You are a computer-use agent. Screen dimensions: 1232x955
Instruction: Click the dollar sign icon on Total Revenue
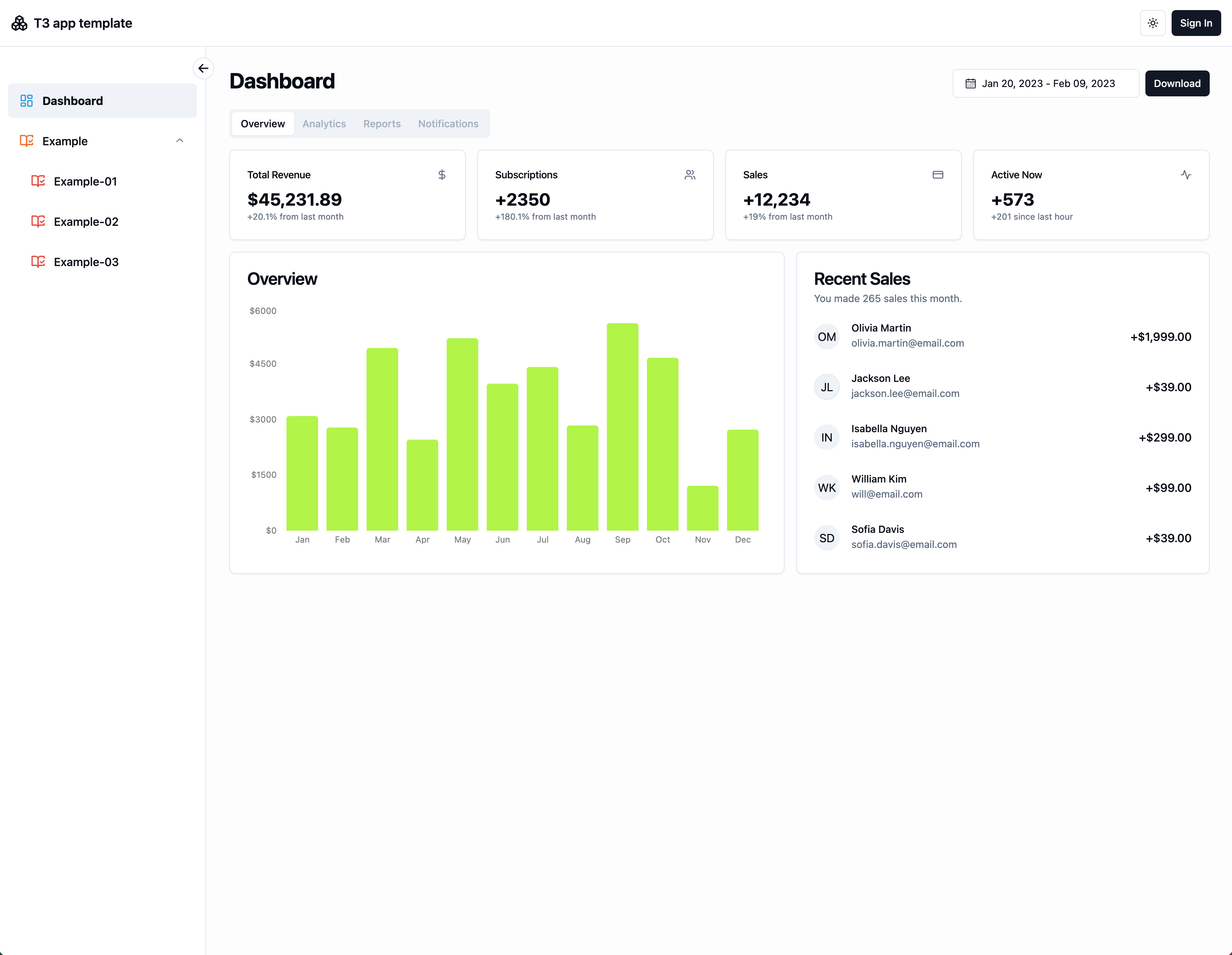[x=442, y=175]
